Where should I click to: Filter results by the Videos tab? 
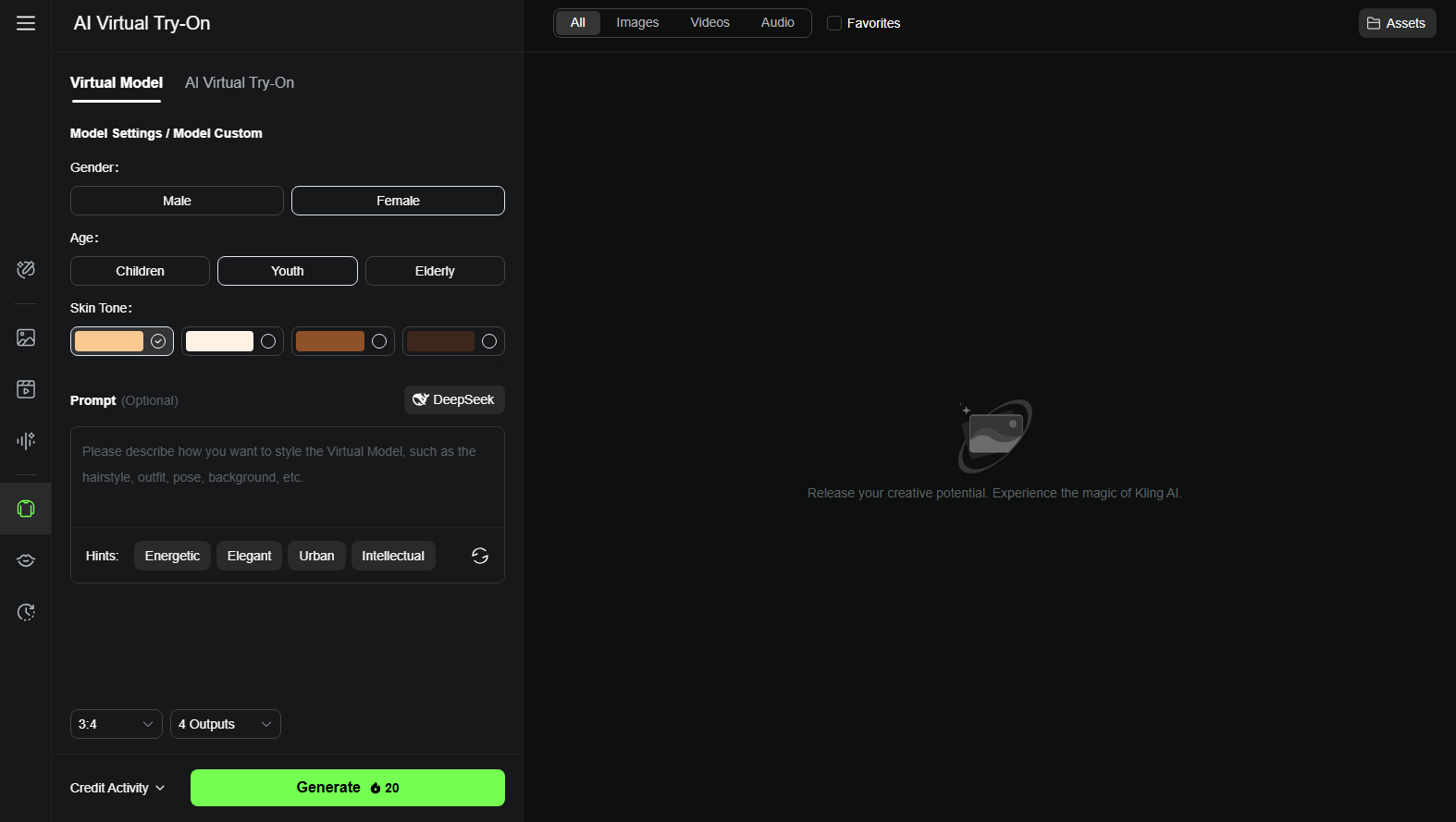(709, 22)
